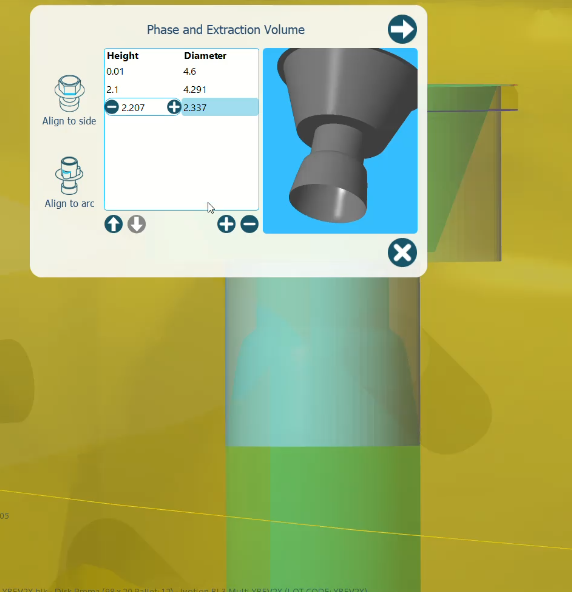Select the diameter cell 4.291

220,90
